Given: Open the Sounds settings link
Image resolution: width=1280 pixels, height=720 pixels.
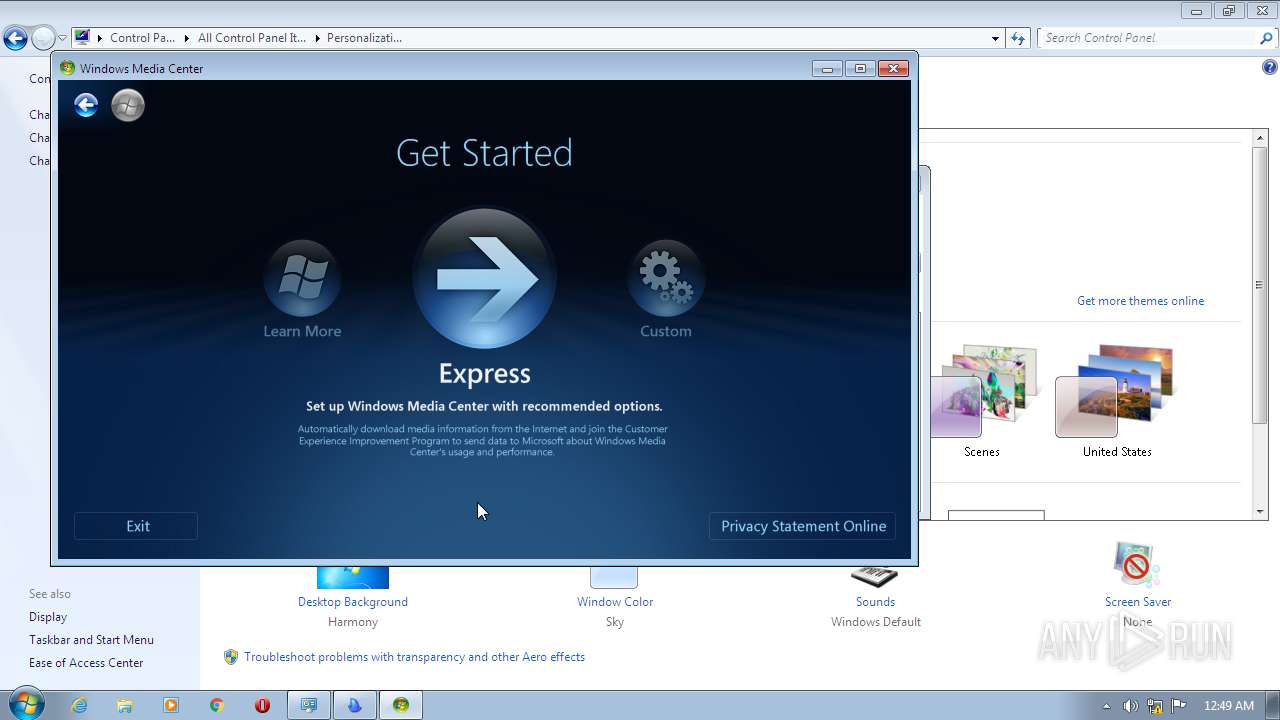Looking at the screenshot, I should point(875,602).
